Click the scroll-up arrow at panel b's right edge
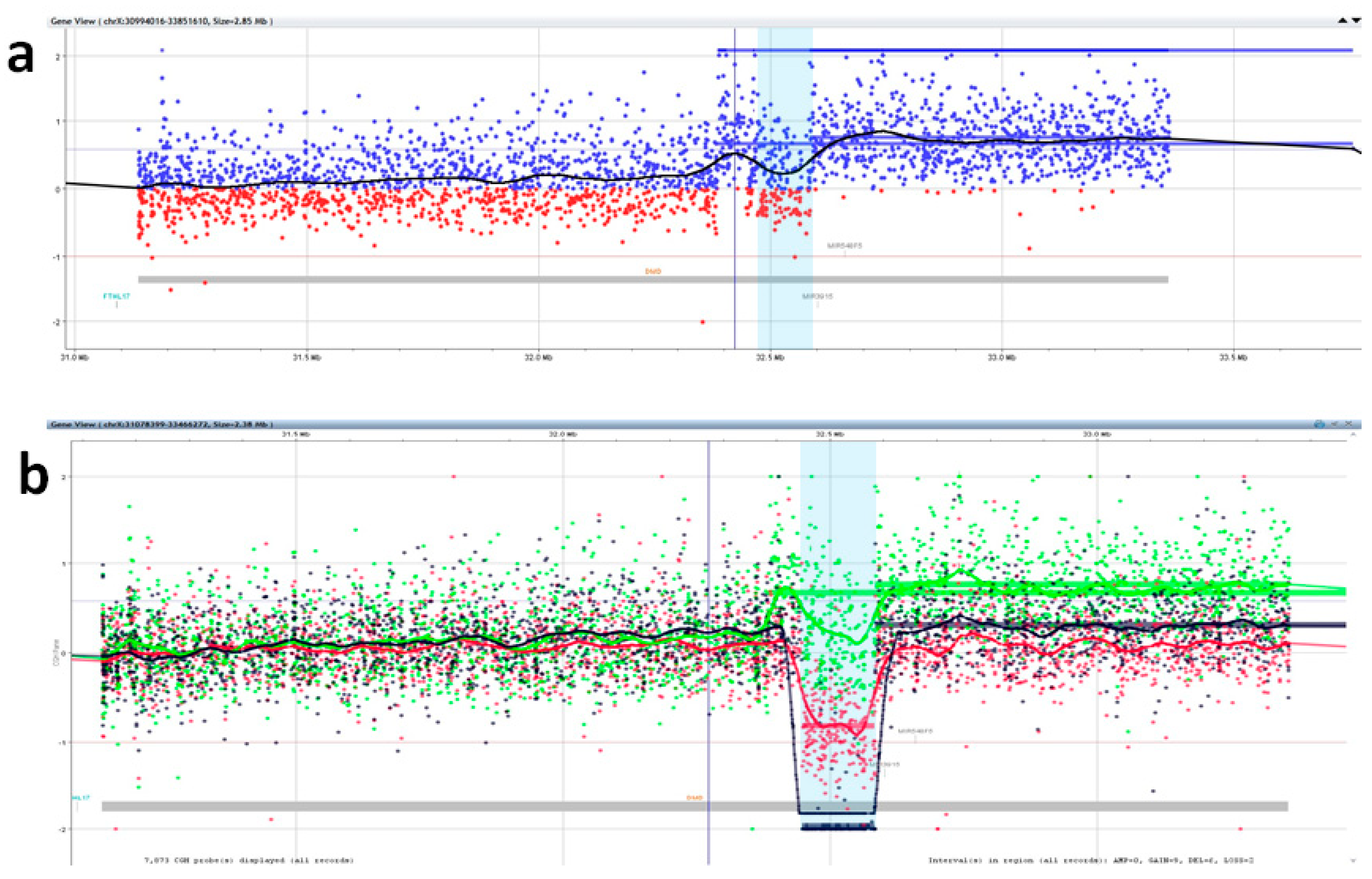Image resolution: width=1372 pixels, height=879 pixels. click(x=1353, y=435)
